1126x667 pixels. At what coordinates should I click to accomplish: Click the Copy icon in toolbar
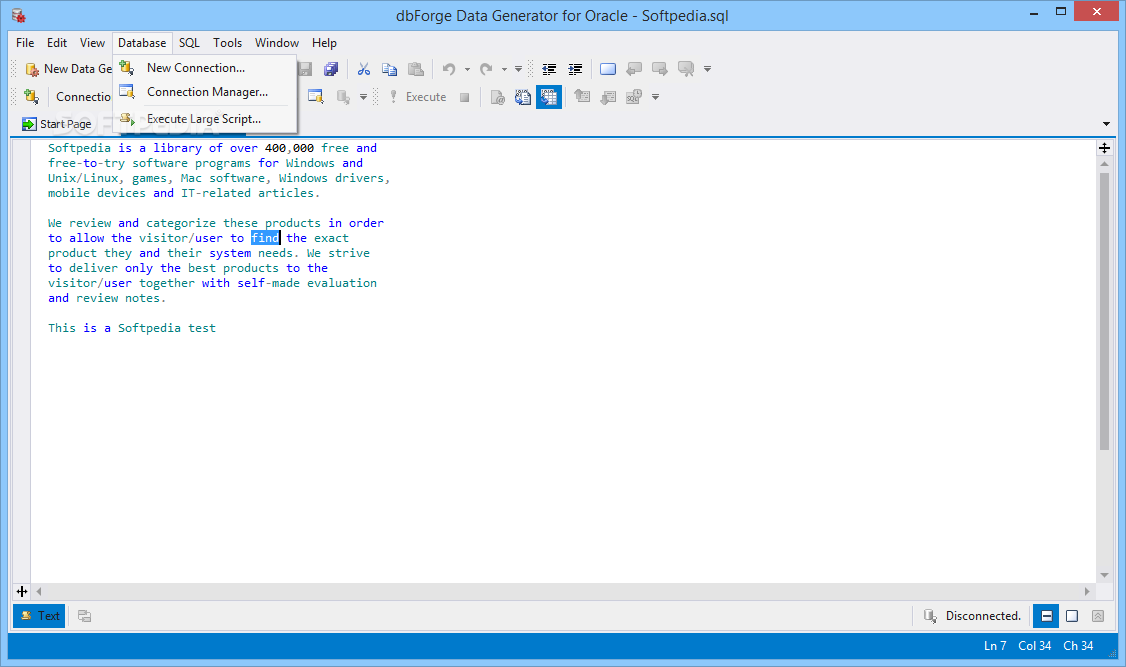point(389,69)
